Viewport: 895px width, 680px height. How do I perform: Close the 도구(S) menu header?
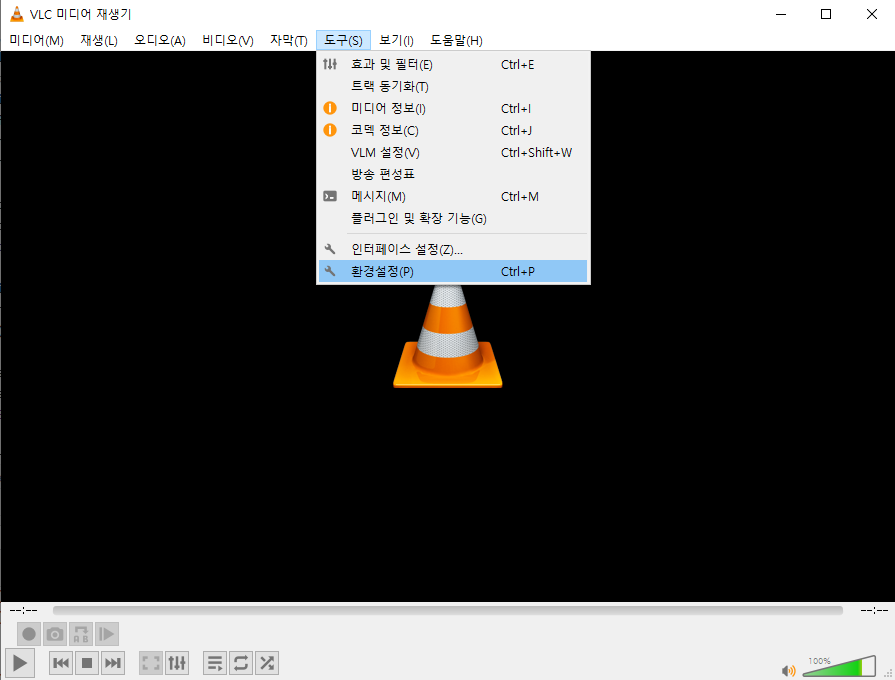343,41
